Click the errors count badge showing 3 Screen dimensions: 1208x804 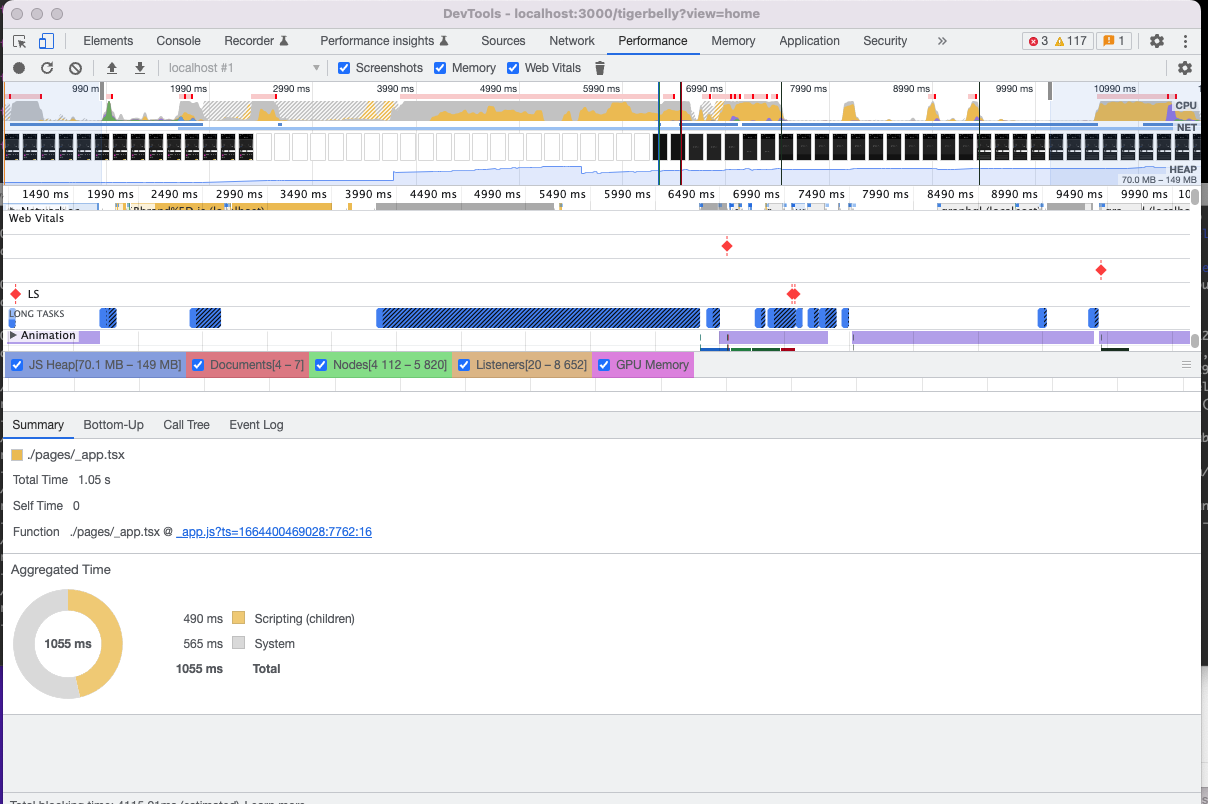click(1038, 41)
